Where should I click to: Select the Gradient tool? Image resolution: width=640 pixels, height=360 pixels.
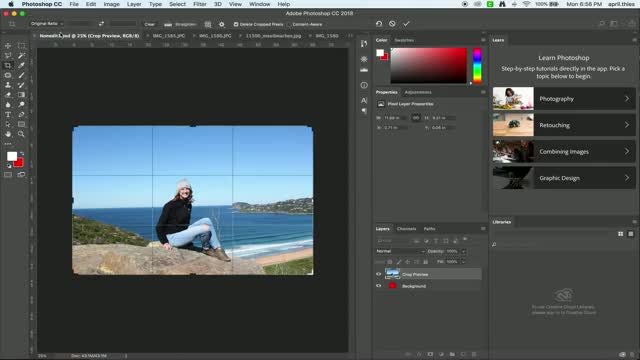point(21,95)
